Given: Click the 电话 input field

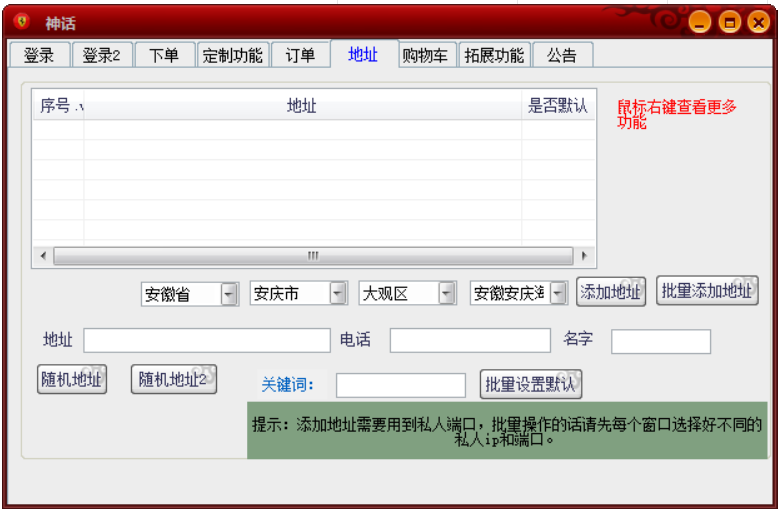Looking at the screenshot, I should click(x=469, y=341).
